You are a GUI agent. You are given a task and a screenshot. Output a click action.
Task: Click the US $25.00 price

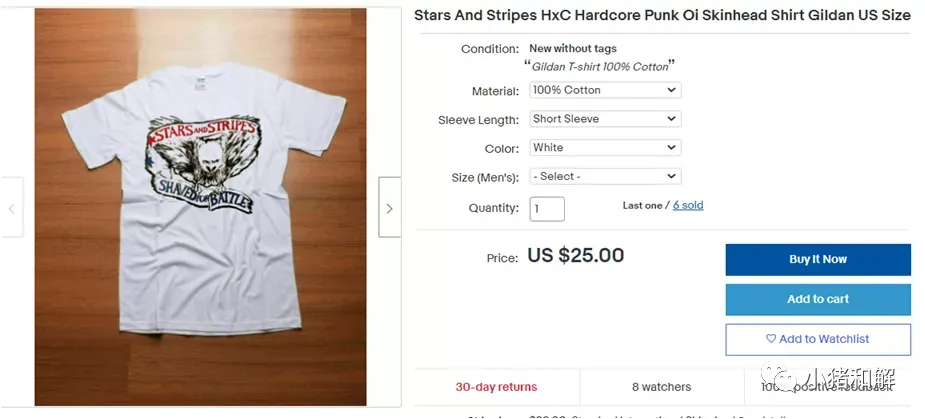click(x=576, y=255)
